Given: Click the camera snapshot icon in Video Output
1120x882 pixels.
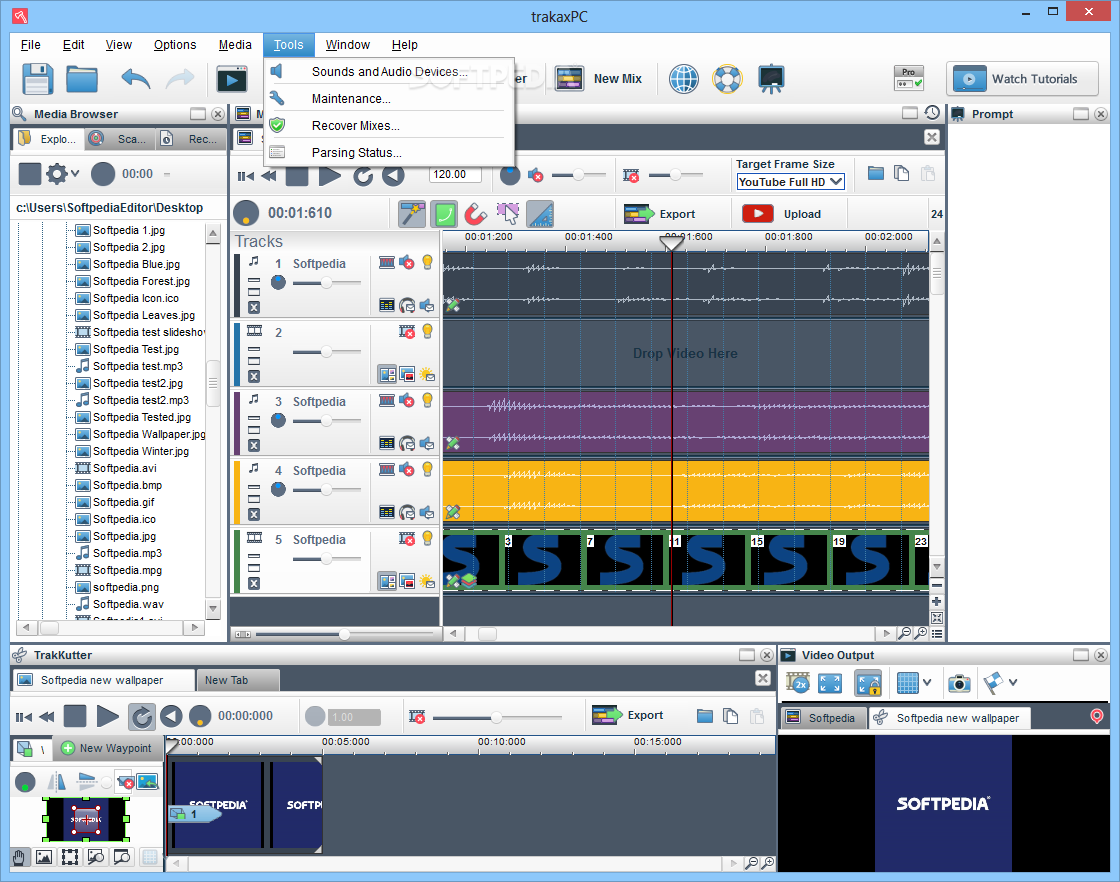Looking at the screenshot, I should [x=959, y=683].
